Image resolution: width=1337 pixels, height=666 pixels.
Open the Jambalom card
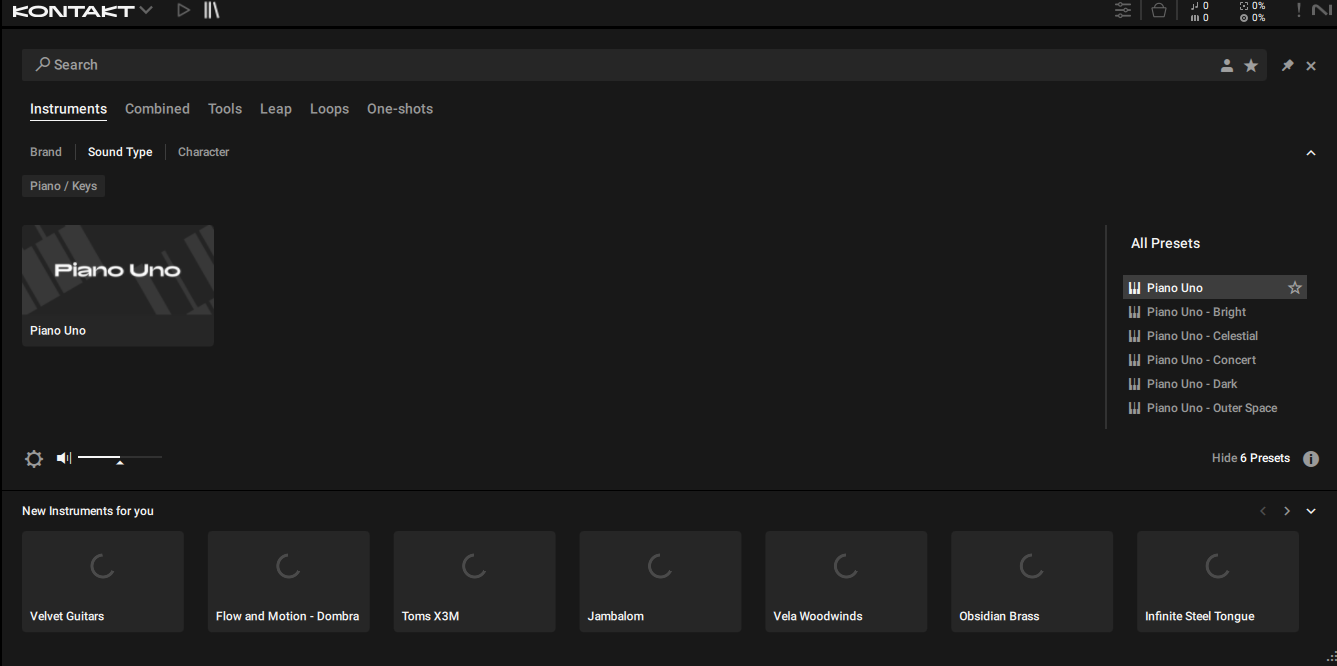[x=661, y=581]
